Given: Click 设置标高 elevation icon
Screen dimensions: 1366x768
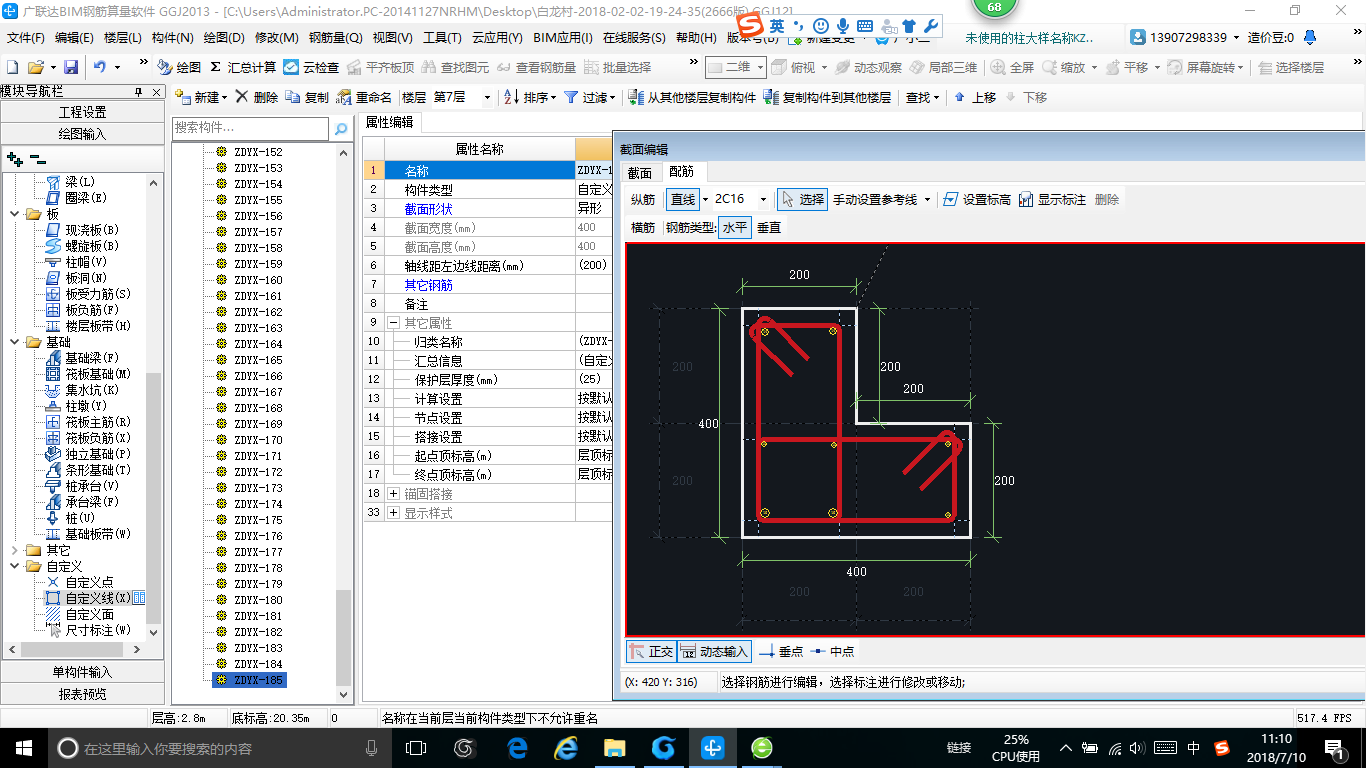Looking at the screenshot, I should [x=976, y=199].
